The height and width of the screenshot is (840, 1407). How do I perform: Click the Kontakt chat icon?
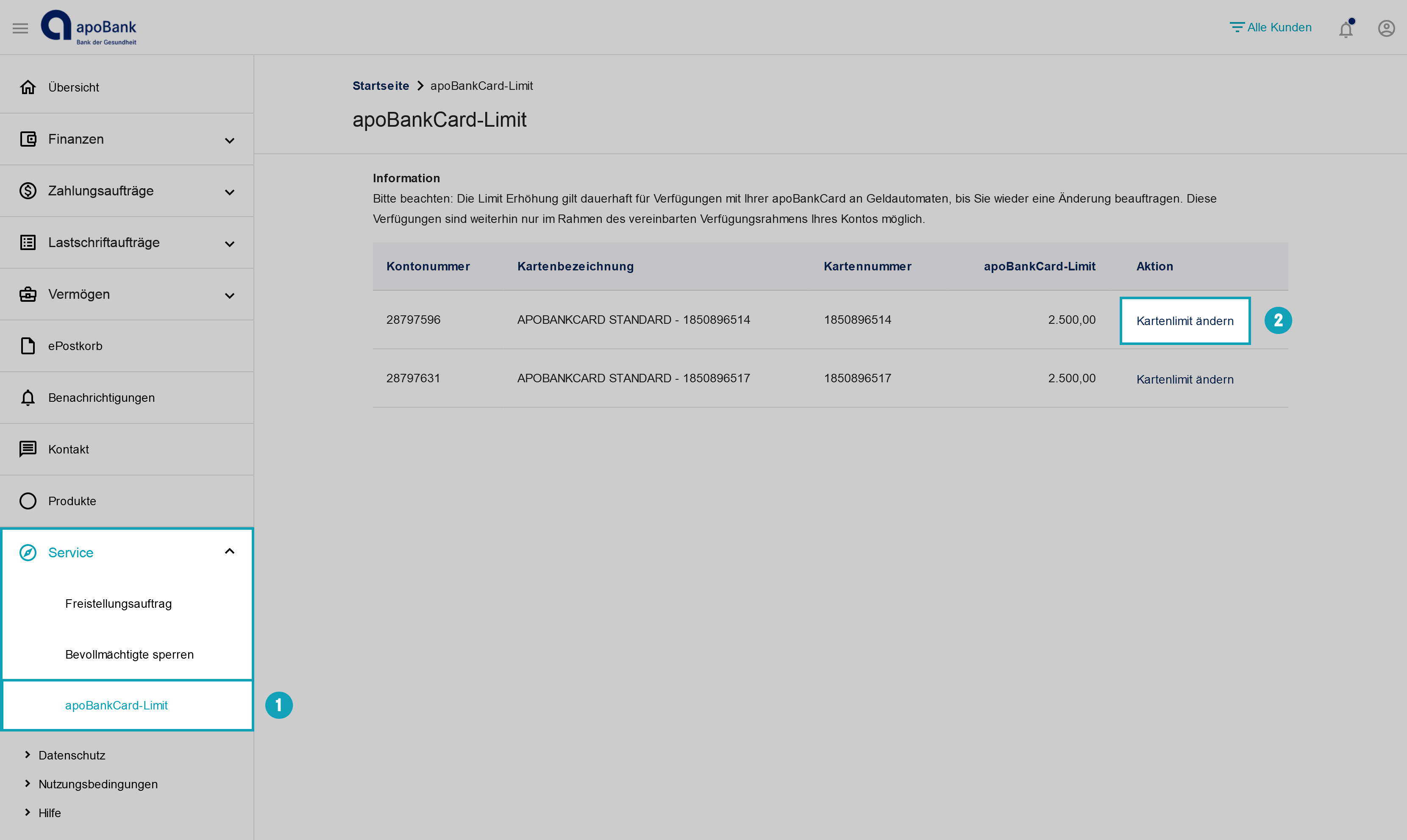pos(28,449)
